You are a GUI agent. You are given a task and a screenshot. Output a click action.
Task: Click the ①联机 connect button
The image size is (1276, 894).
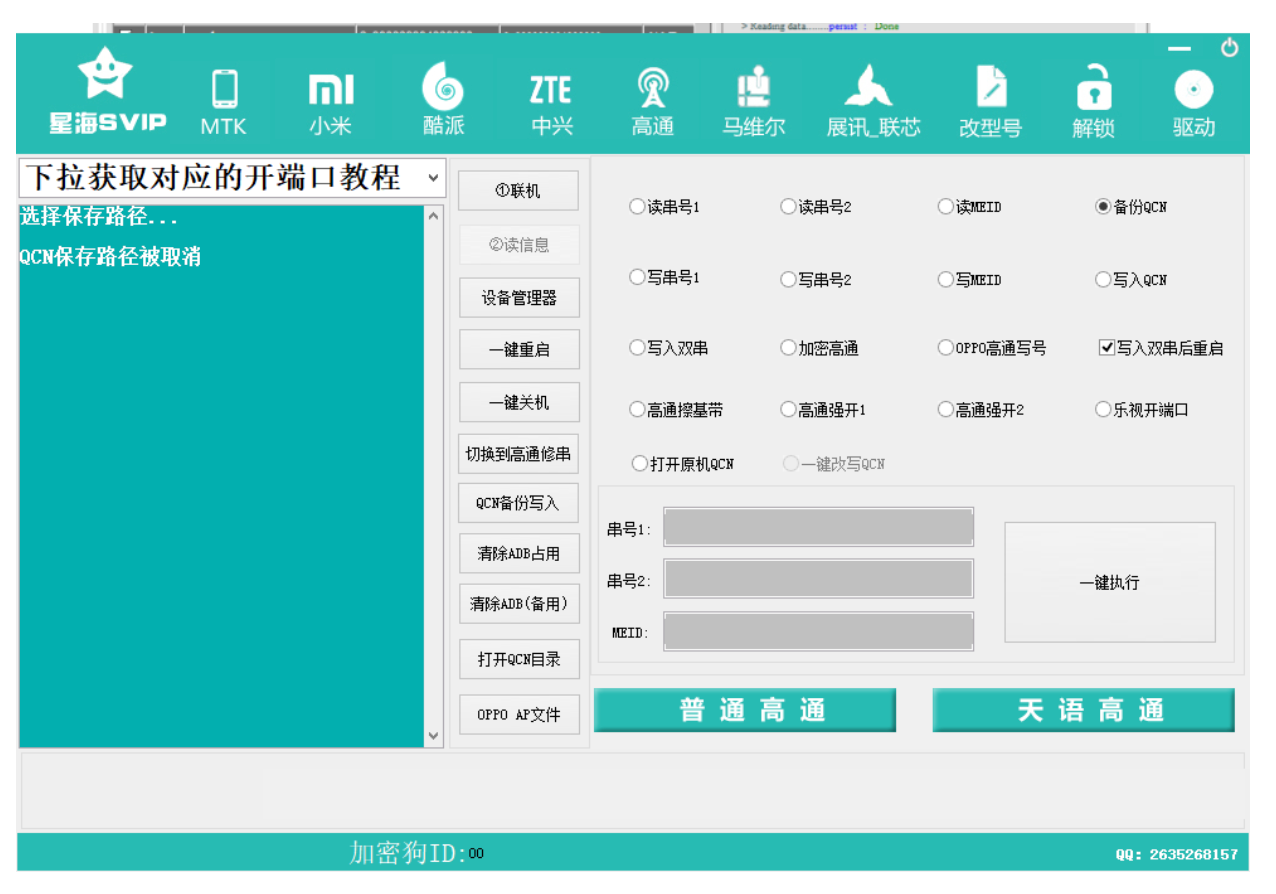pos(518,191)
